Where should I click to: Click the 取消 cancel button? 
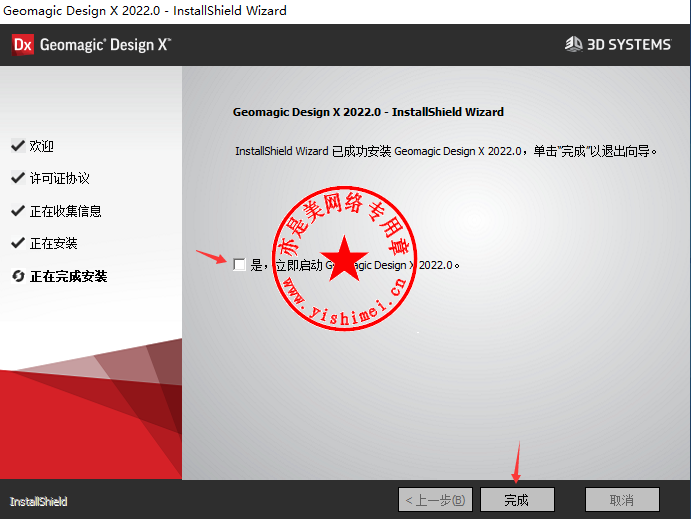tap(622, 500)
